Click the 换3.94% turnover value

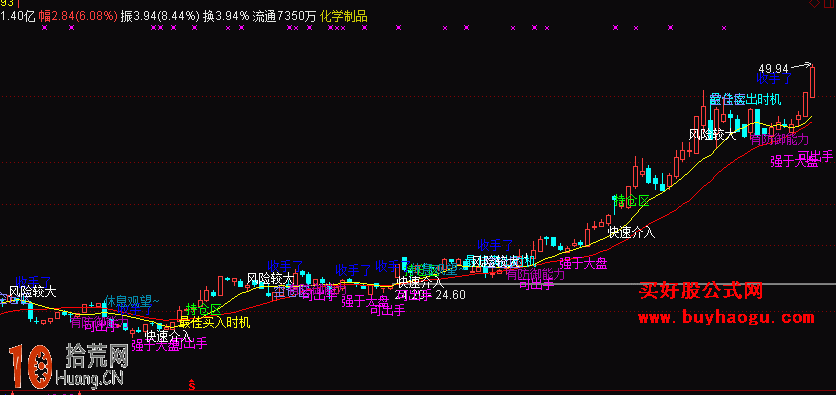(x=226, y=16)
